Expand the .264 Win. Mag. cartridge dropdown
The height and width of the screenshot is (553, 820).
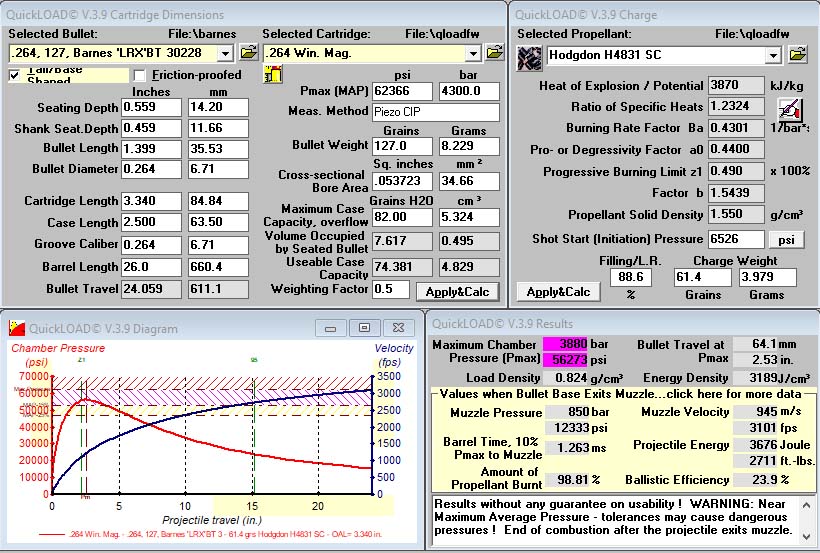(473, 53)
